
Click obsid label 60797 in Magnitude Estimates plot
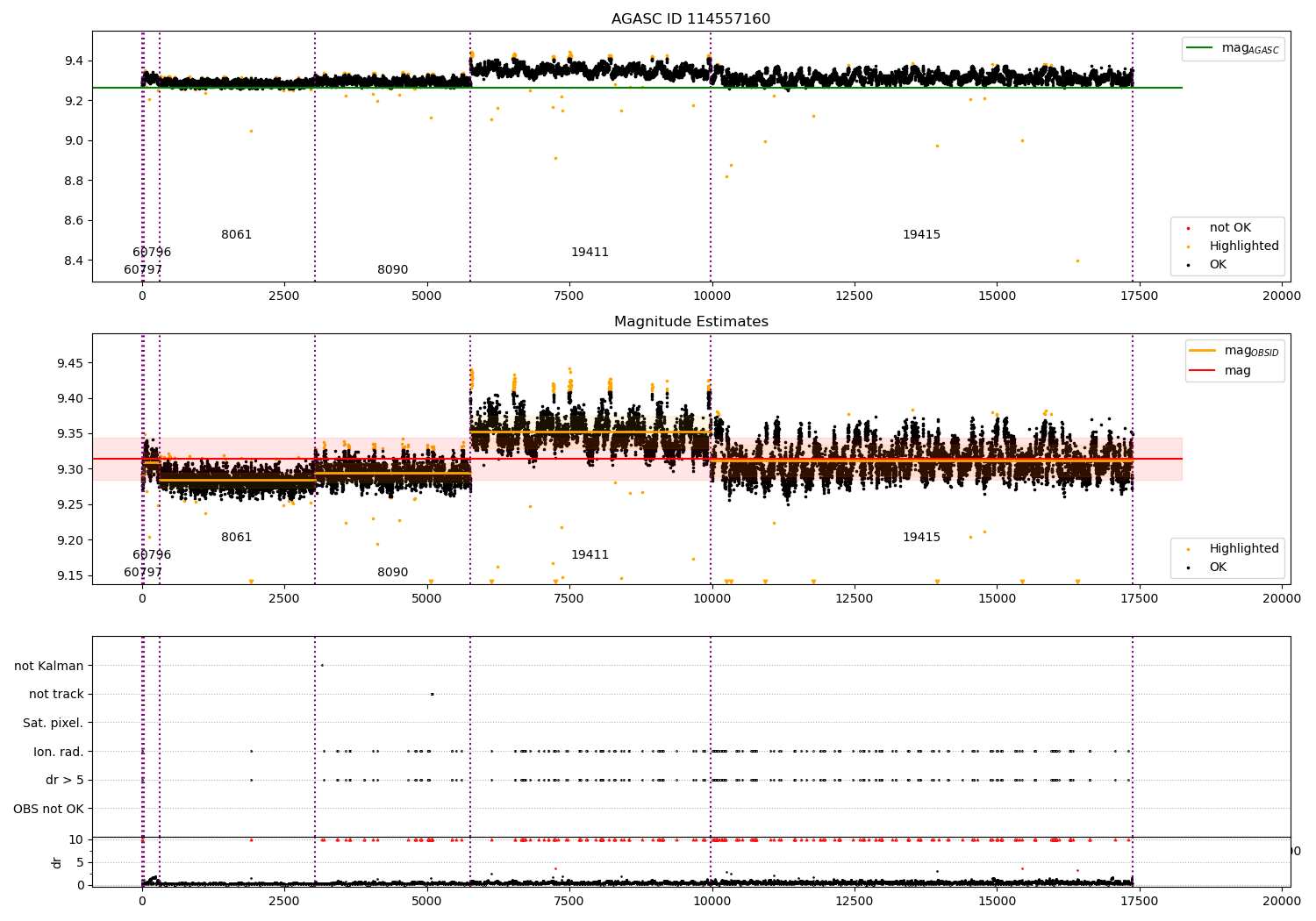(143, 573)
